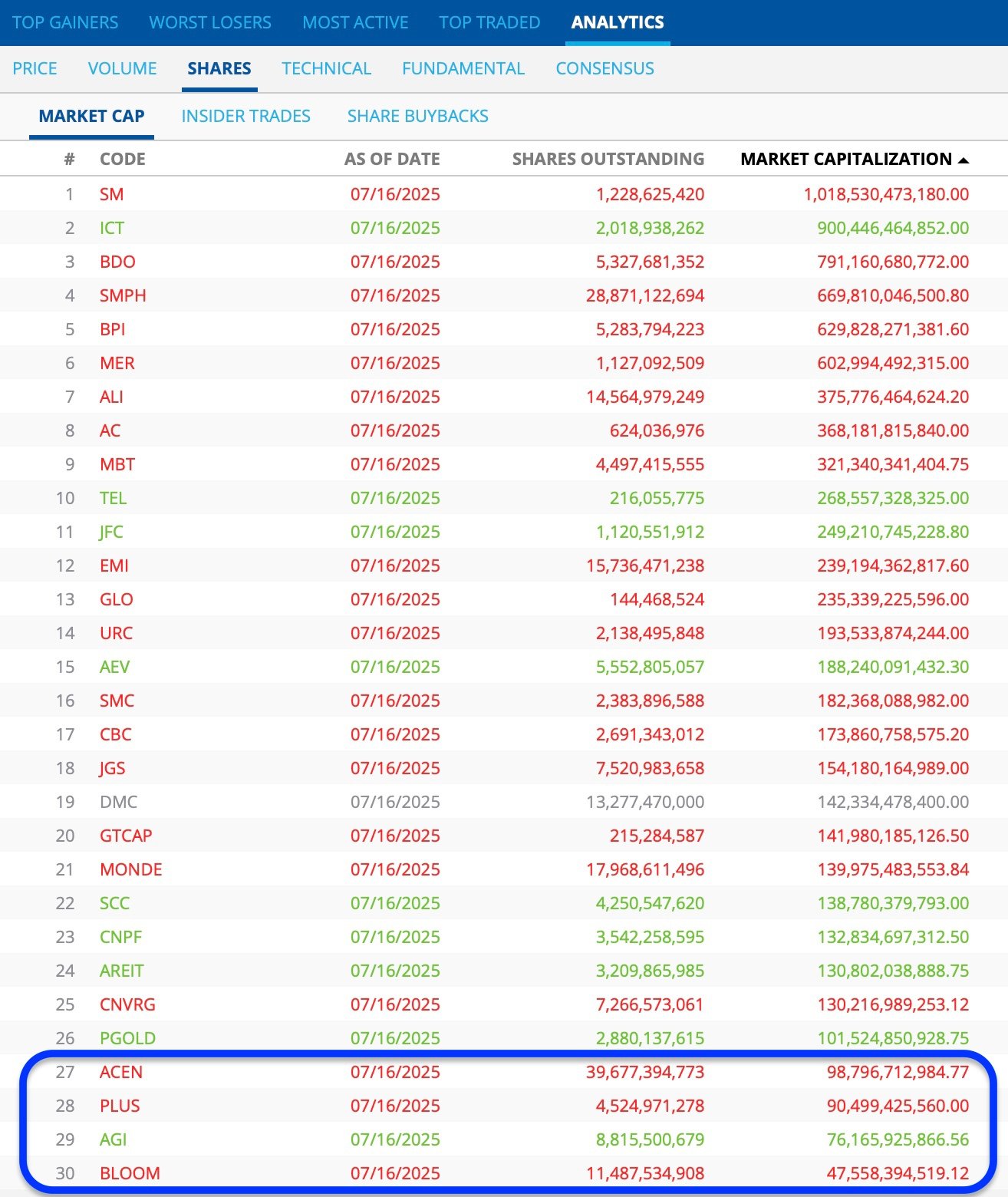Select PLUS market cap 90,499,425,560.00
1008x1197 pixels.
[x=898, y=1106]
